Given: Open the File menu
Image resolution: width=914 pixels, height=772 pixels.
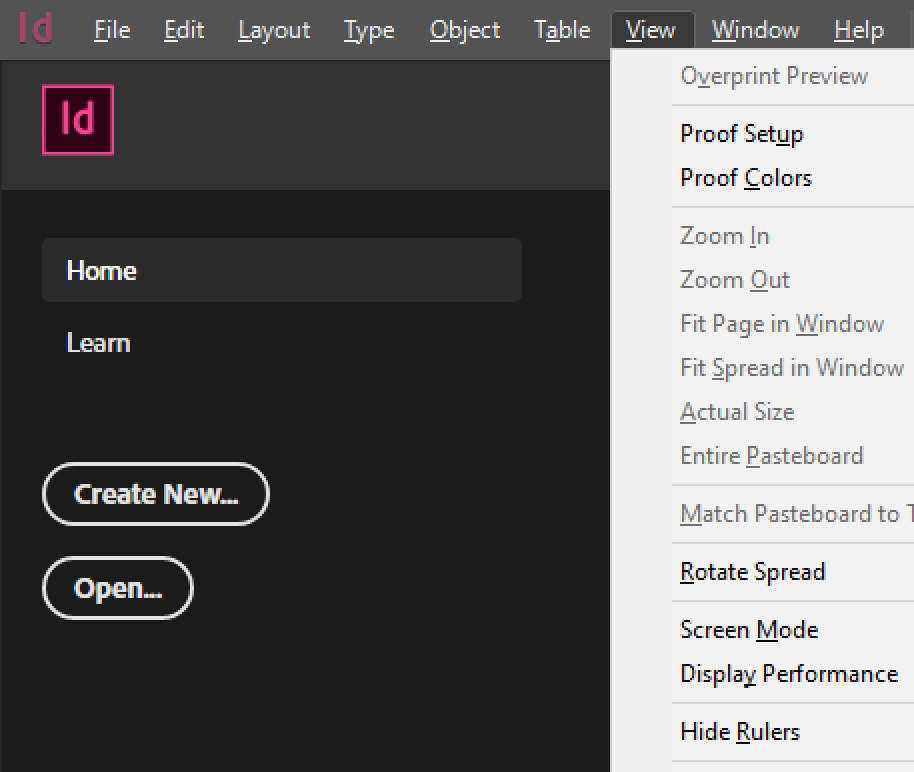Looking at the screenshot, I should click(x=112, y=31).
